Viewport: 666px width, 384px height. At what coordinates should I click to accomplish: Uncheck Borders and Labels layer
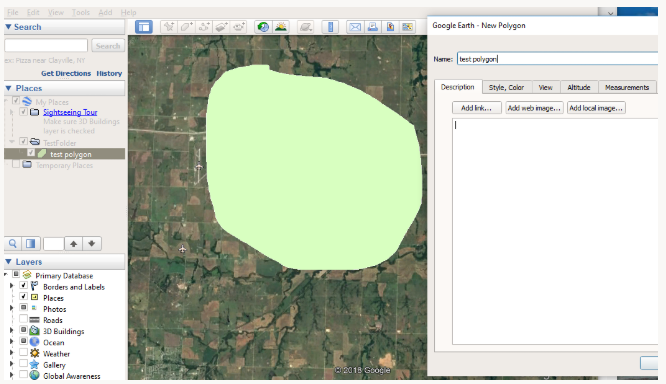[x=23, y=285]
